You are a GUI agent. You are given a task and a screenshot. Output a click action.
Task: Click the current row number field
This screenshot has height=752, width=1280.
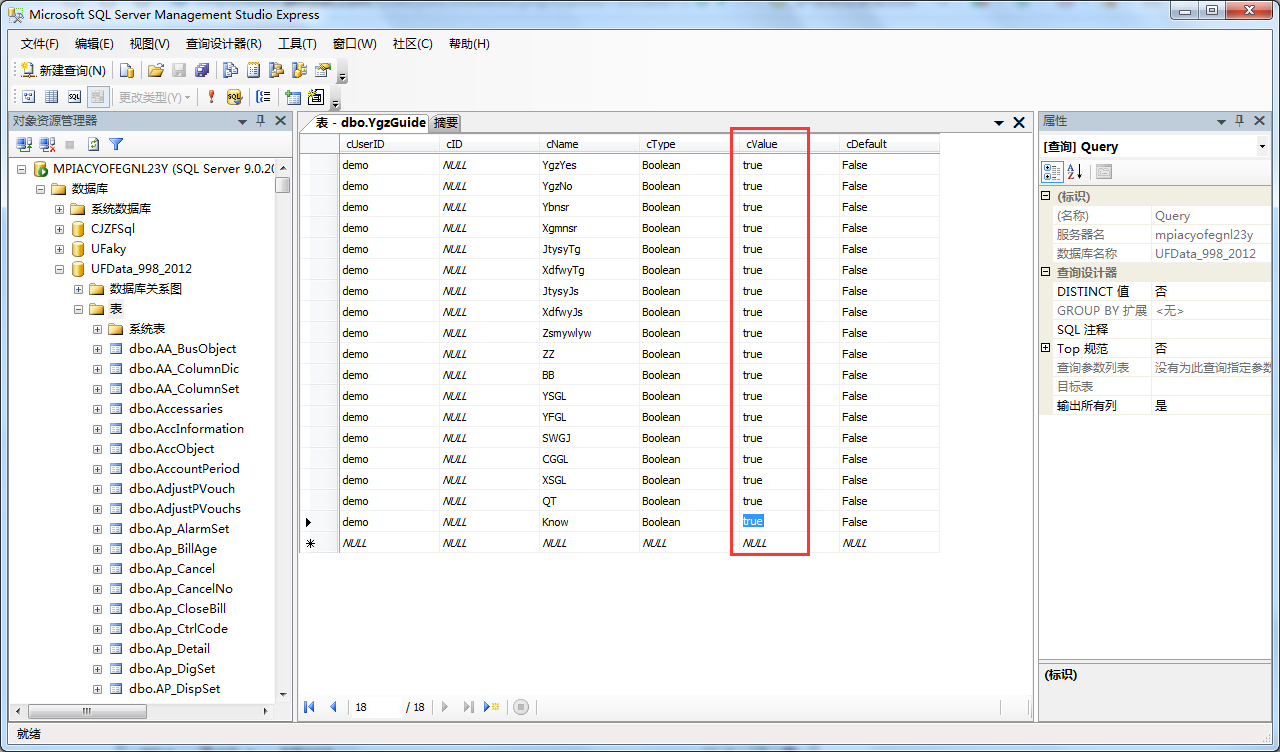tap(375, 707)
